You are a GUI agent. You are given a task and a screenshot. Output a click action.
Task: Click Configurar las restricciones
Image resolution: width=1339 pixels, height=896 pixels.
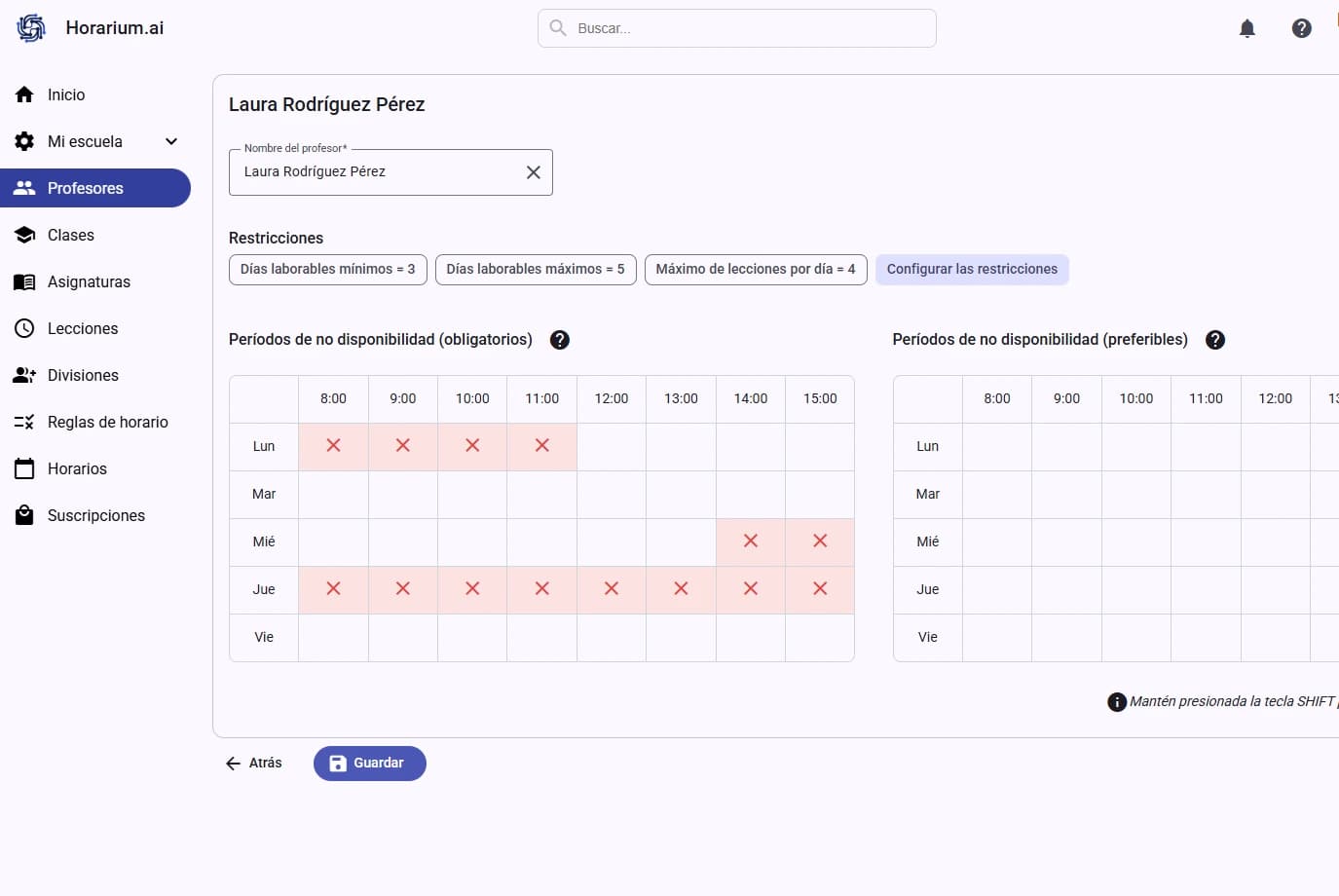(971, 270)
